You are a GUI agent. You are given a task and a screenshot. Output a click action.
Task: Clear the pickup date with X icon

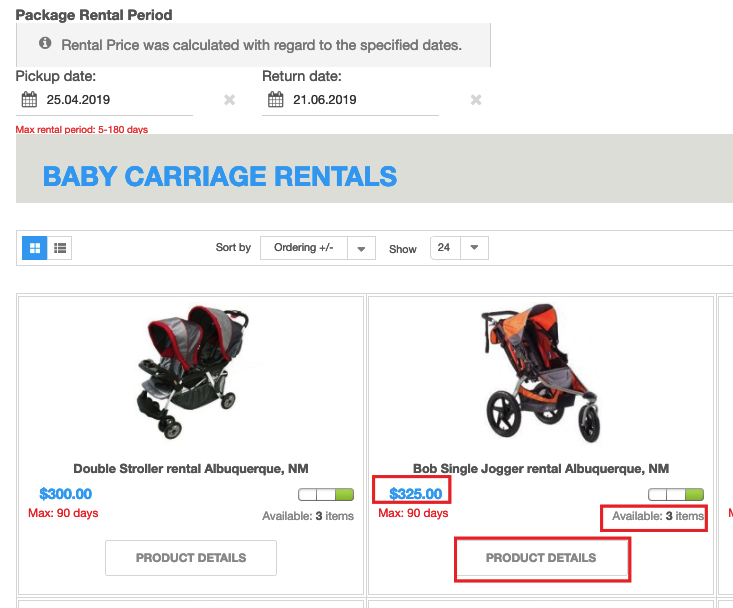click(x=230, y=100)
